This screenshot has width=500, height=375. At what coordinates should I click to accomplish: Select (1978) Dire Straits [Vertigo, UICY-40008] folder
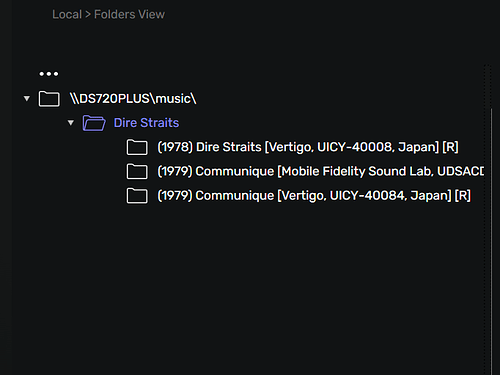pyautogui.click(x=308, y=147)
